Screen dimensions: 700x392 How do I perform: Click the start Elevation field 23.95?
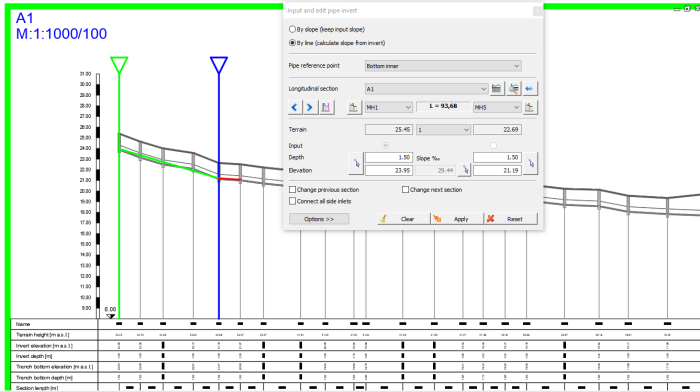pos(388,170)
